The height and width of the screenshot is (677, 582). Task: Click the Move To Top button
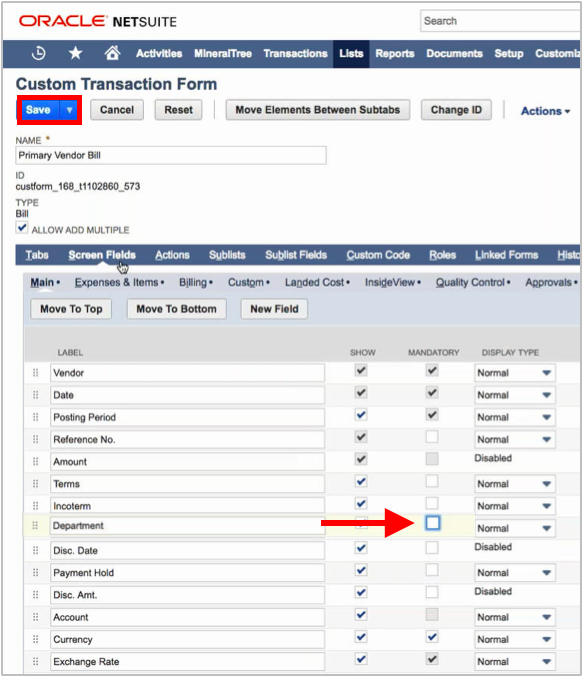(x=71, y=309)
